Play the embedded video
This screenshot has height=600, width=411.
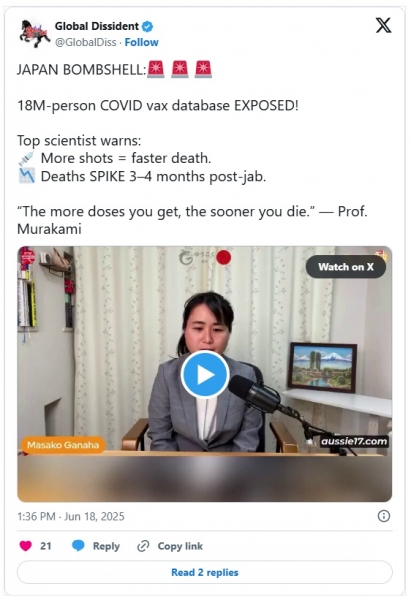(205, 375)
